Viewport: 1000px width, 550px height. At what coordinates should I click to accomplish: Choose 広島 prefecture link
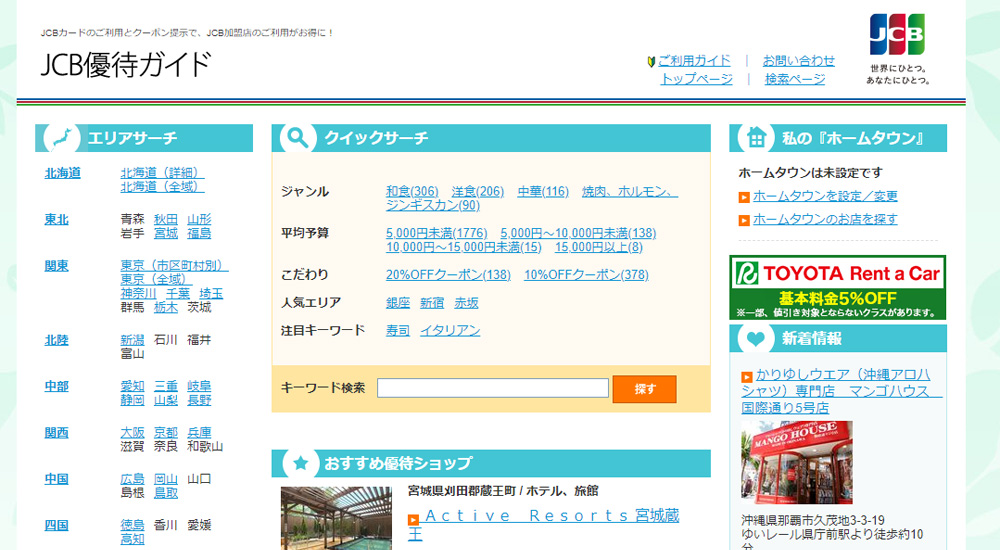tap(133, 479)
